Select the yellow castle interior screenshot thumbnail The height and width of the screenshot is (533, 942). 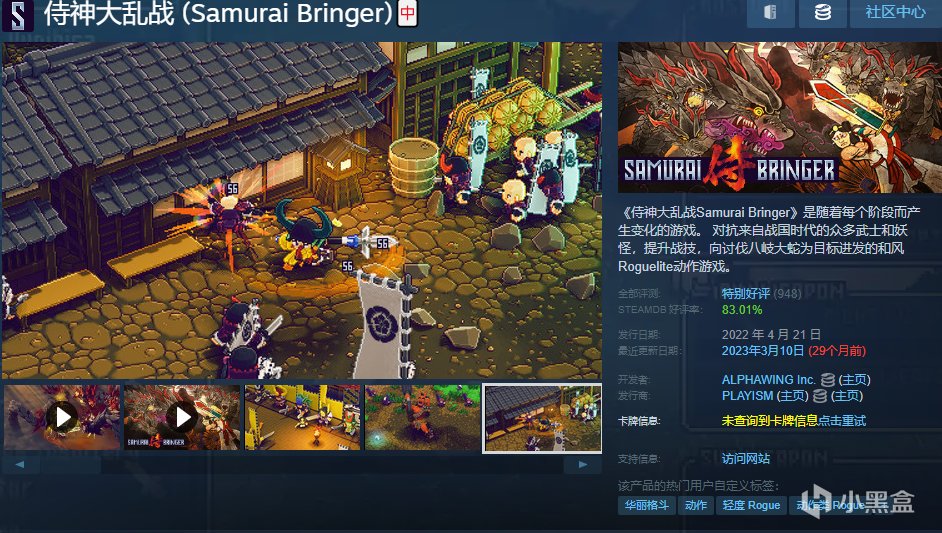click(x=302, y=417)
